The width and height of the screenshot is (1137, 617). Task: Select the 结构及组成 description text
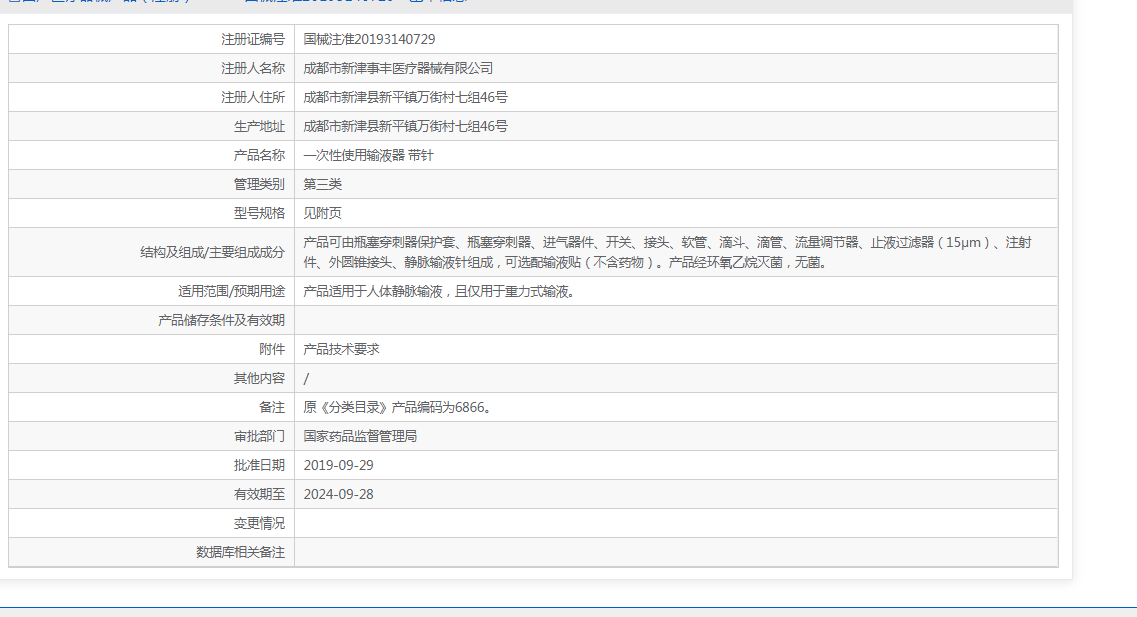(x=600, y=251)
